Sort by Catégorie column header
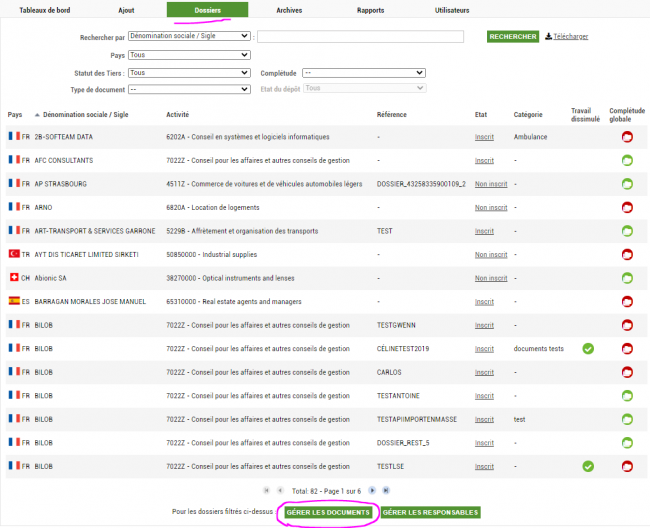 tap(528, 115)
